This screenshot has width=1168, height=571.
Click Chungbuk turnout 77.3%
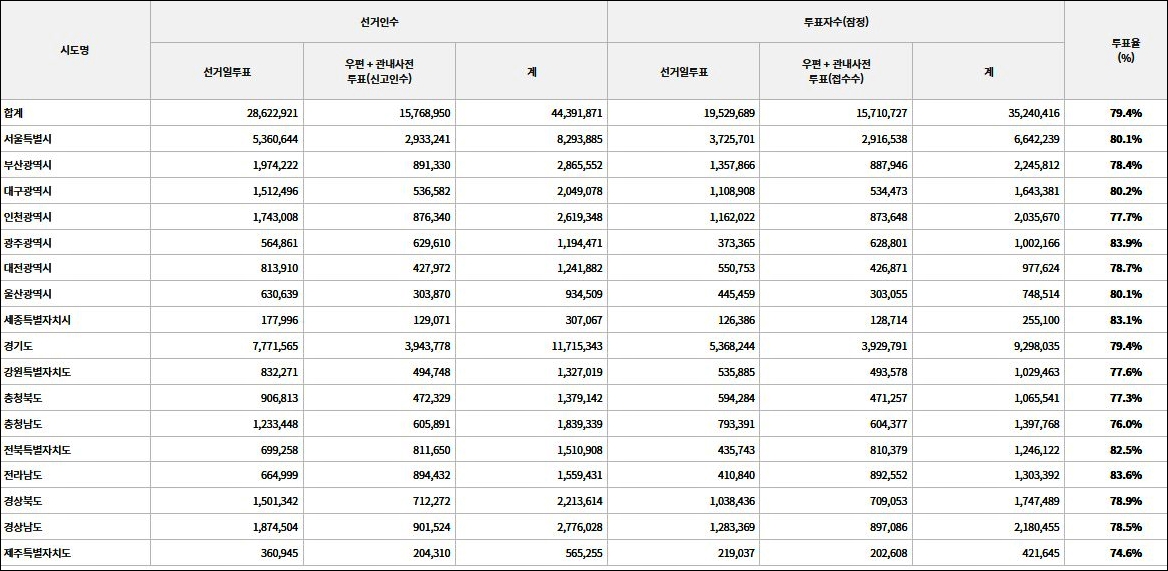pos(1126,398)
